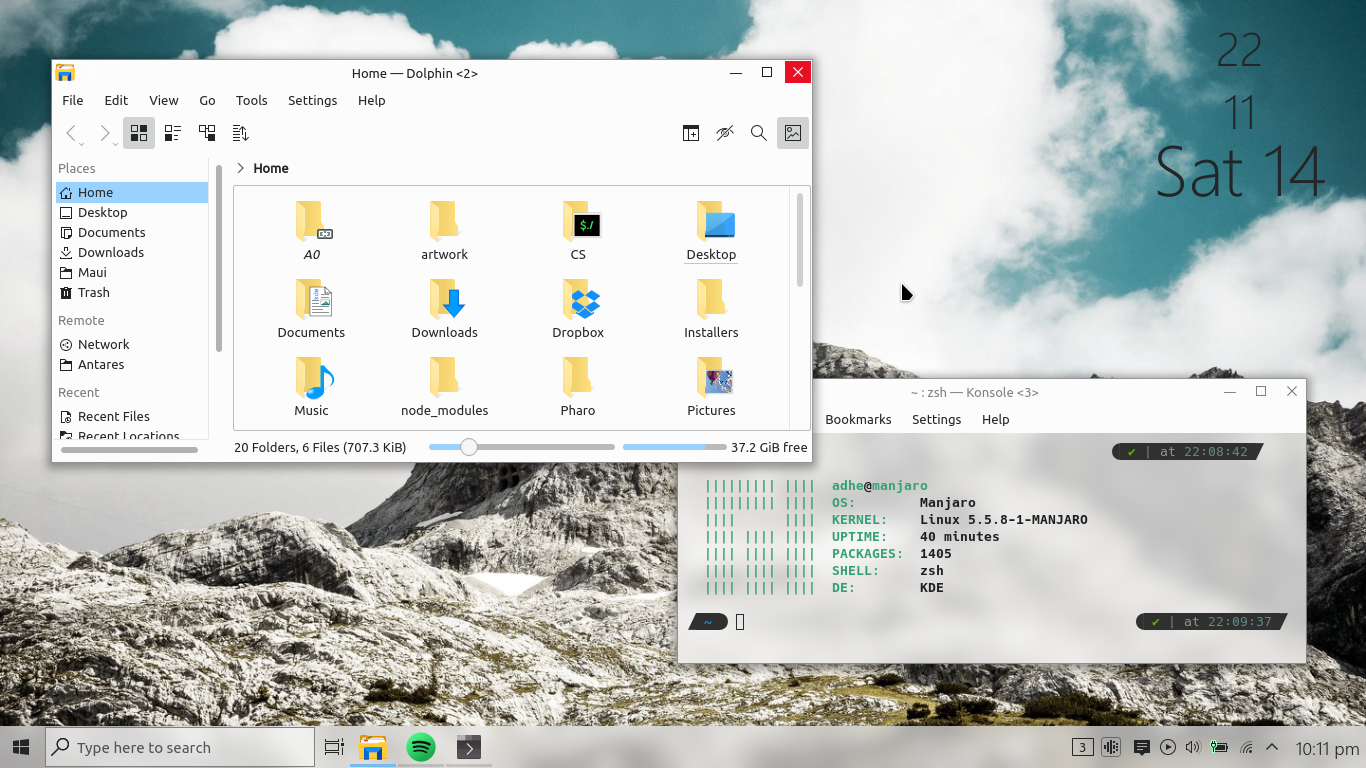1366x768 pixels.
Task: Open the audio equalizer tray icon
Action: 1111,747
